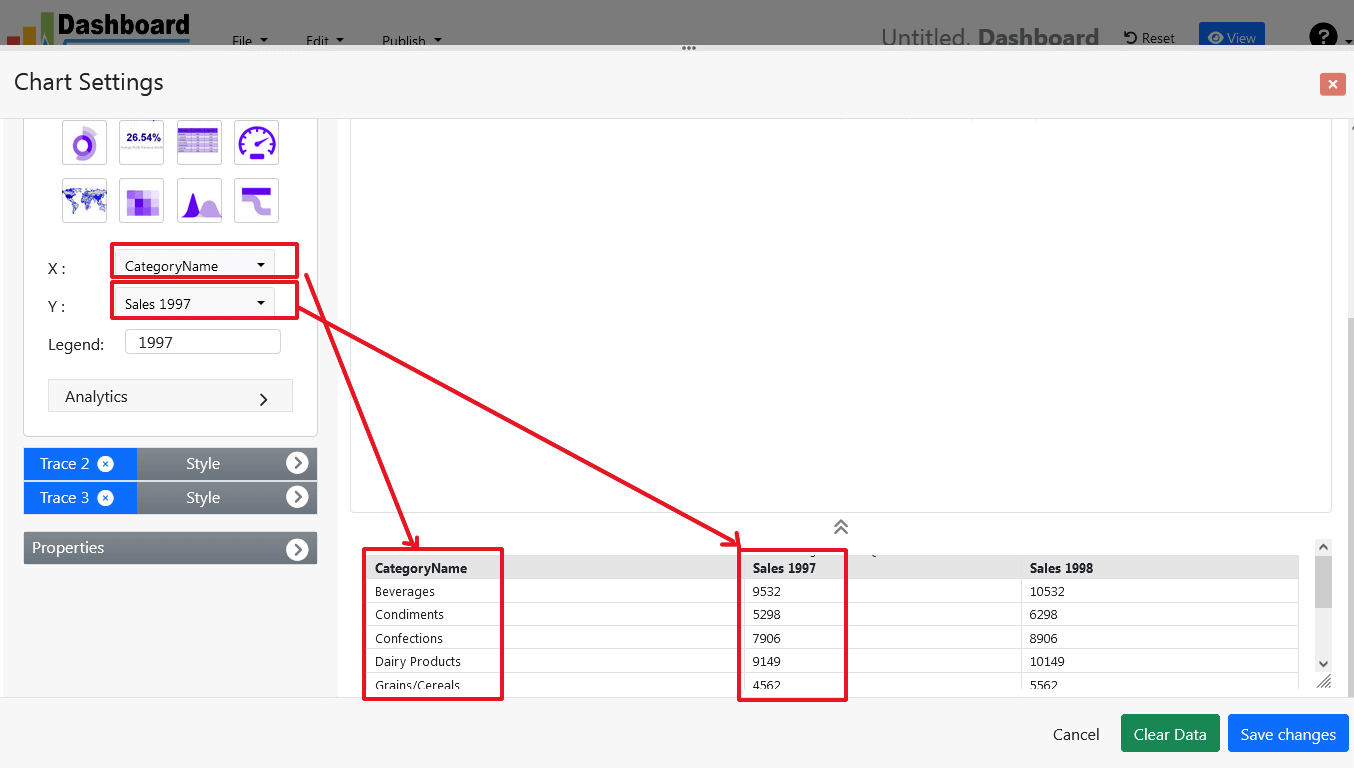
Task: Choose the KPI percentage card chart type
Action: [x=141, y=142]
